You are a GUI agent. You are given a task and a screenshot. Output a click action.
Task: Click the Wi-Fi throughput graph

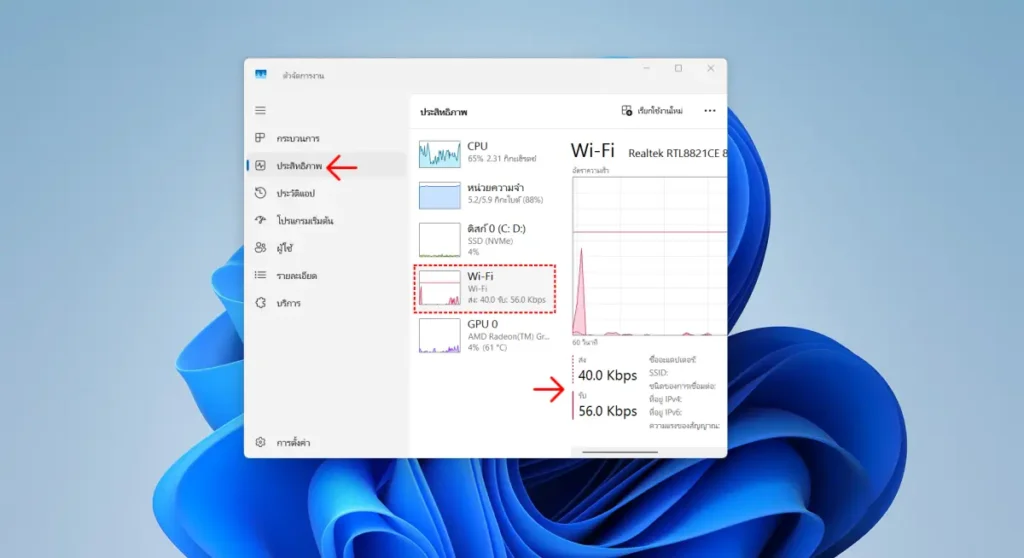[649, 256]
